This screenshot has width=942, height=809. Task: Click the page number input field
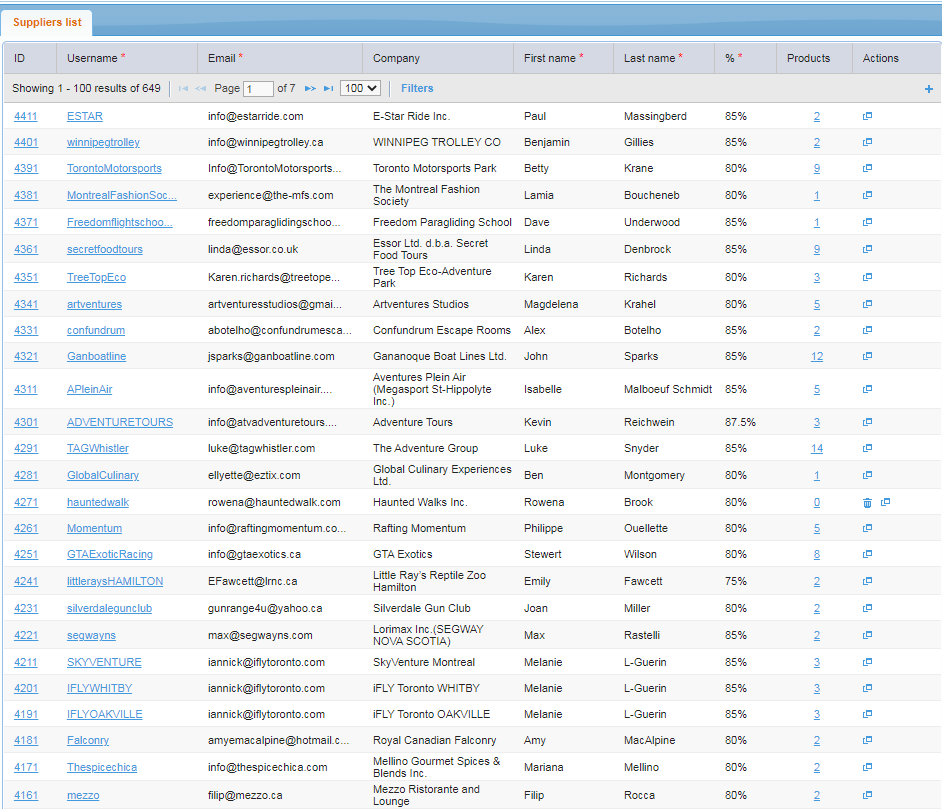258,89
